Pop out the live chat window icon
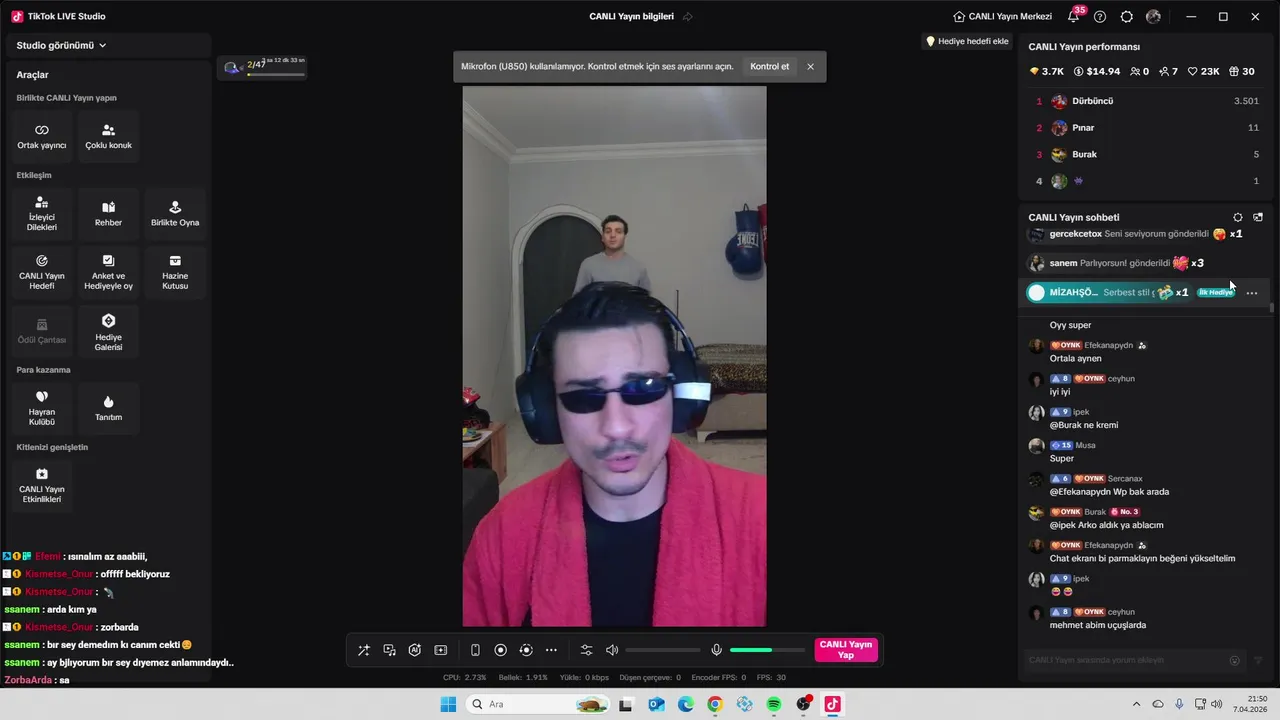1280x720 pixels. pyautogui.click(x=1258, y=217)
